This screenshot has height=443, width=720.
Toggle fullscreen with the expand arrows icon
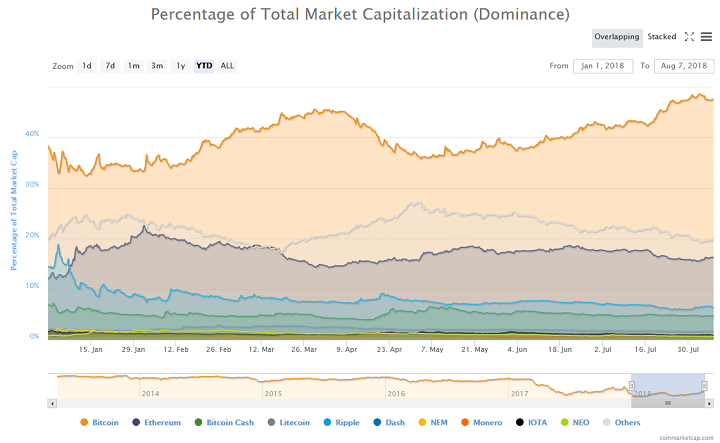click(x=689, y=37)
